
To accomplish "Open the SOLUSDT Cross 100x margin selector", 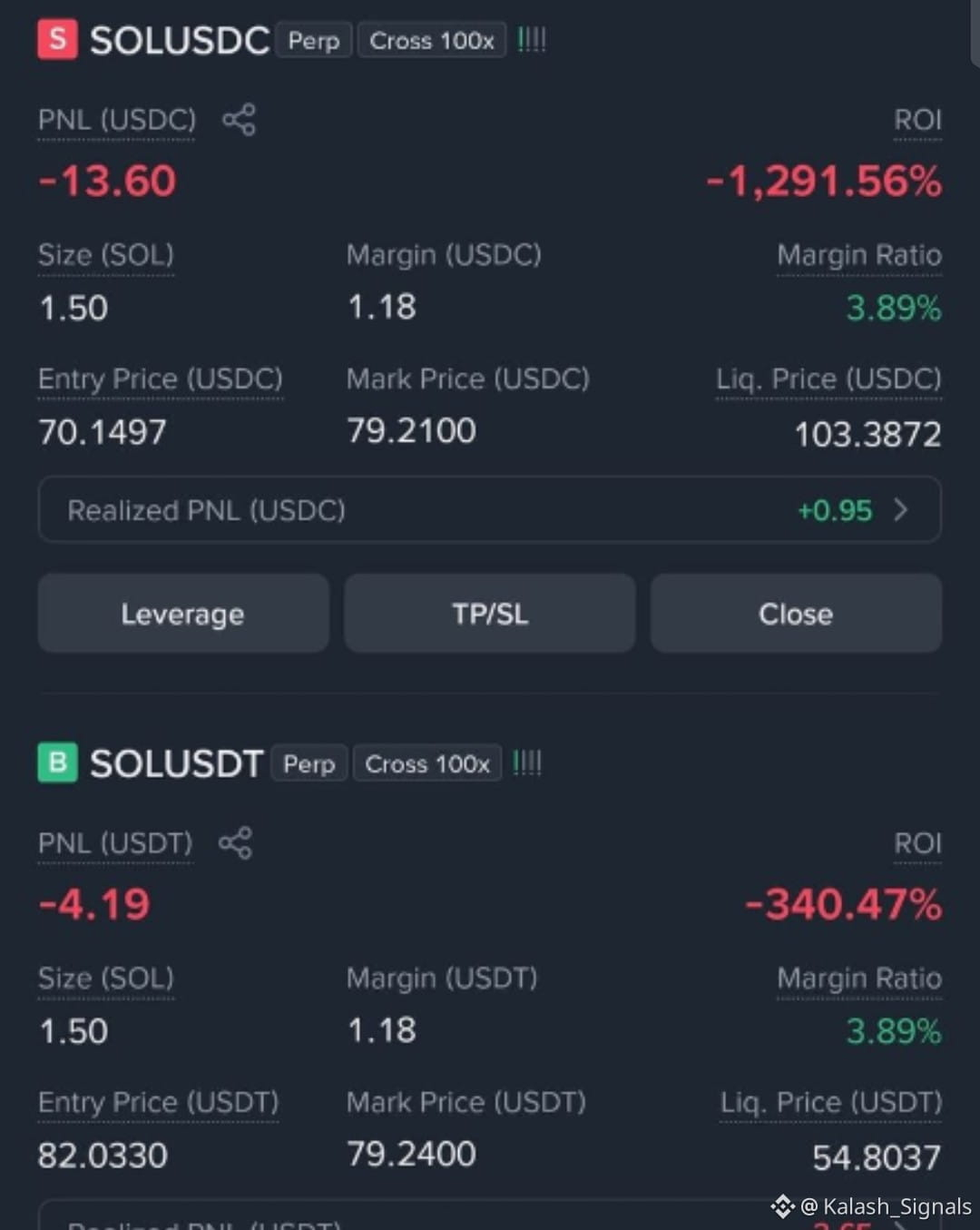I will click(427, 763).
